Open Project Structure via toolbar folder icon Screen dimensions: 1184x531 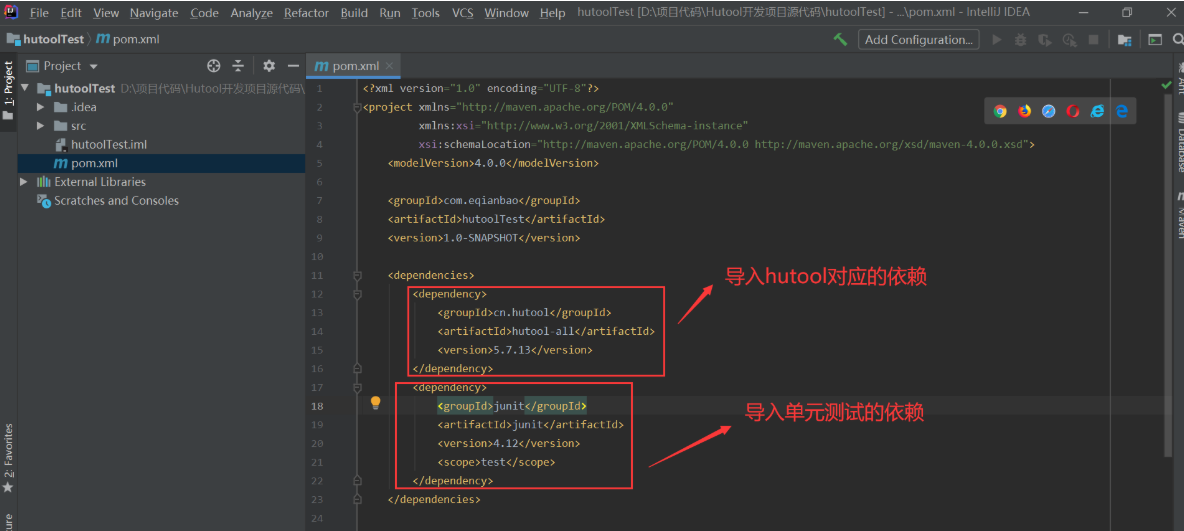pos(1124,39)
